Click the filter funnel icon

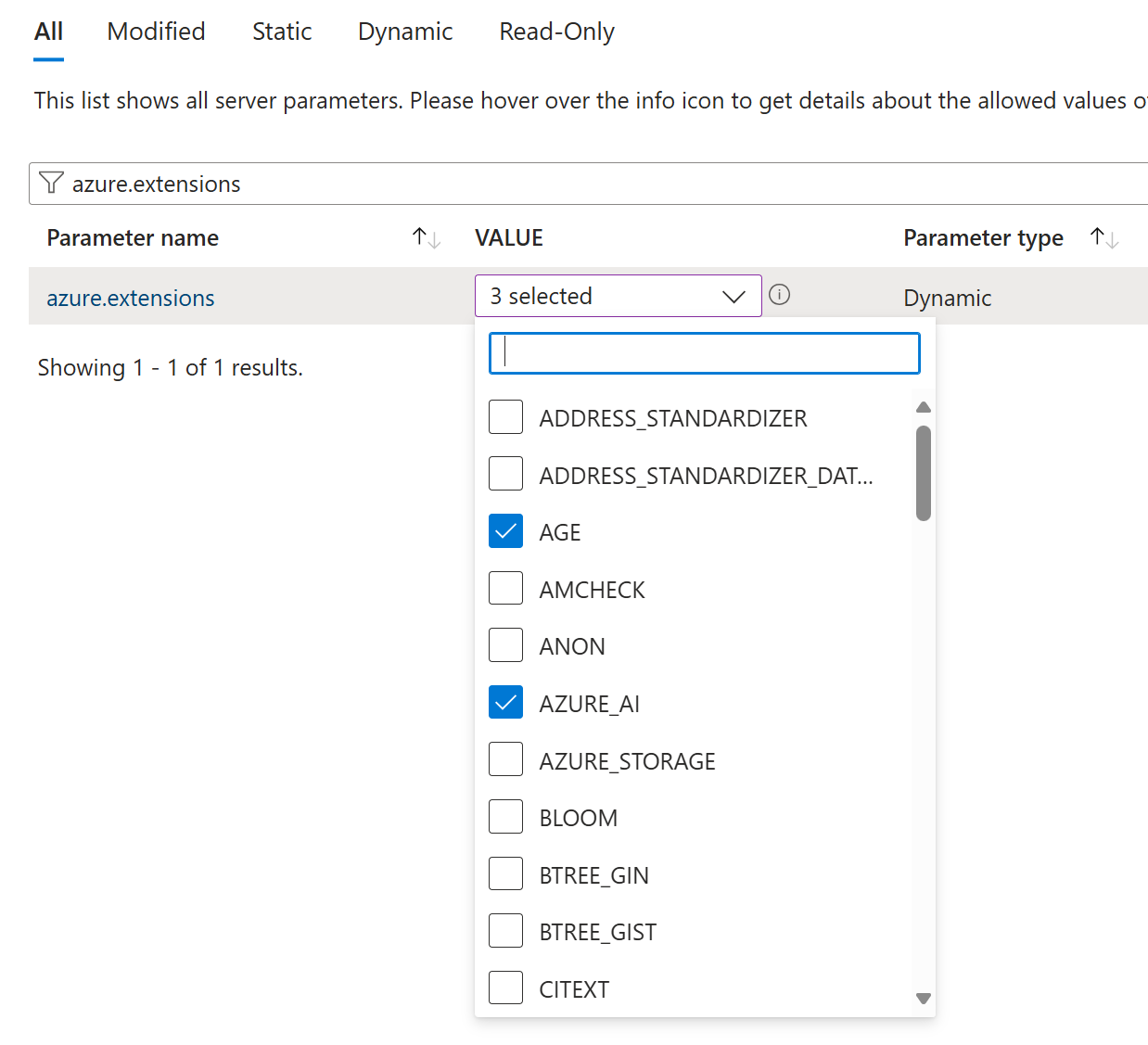52,184
